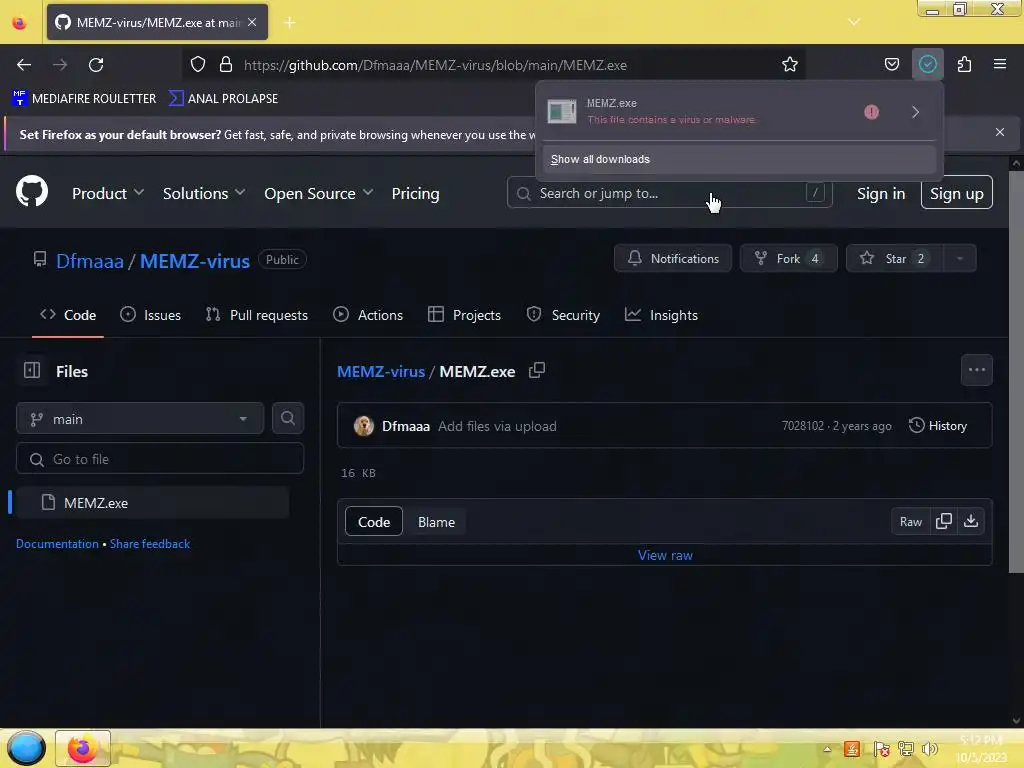Focus the Search or jump to field
This screenshot has height=768, width=1024.
(x=669, y=193)
